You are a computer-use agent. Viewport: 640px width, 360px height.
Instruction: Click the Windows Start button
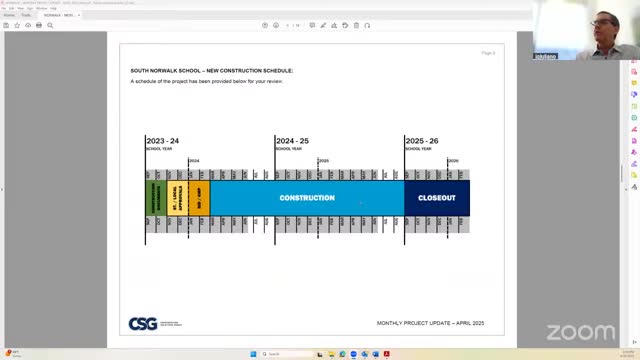click(x=253, y=354)
